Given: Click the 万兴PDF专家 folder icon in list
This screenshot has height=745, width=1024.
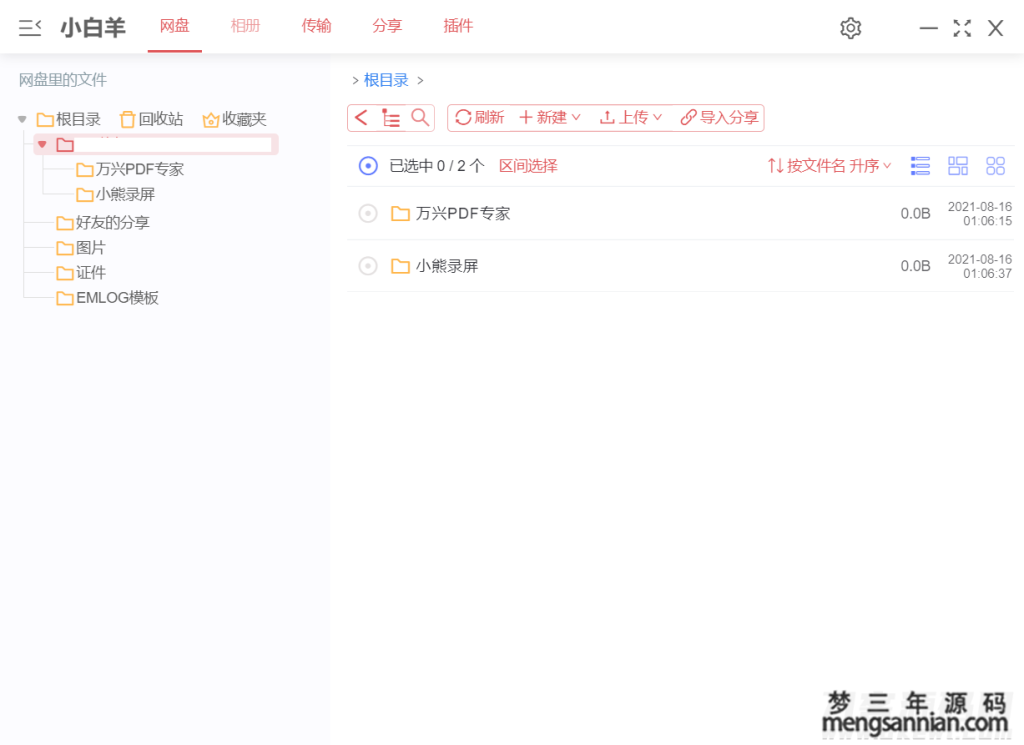Looking at the screenshot, I should (x=400, y=214).
